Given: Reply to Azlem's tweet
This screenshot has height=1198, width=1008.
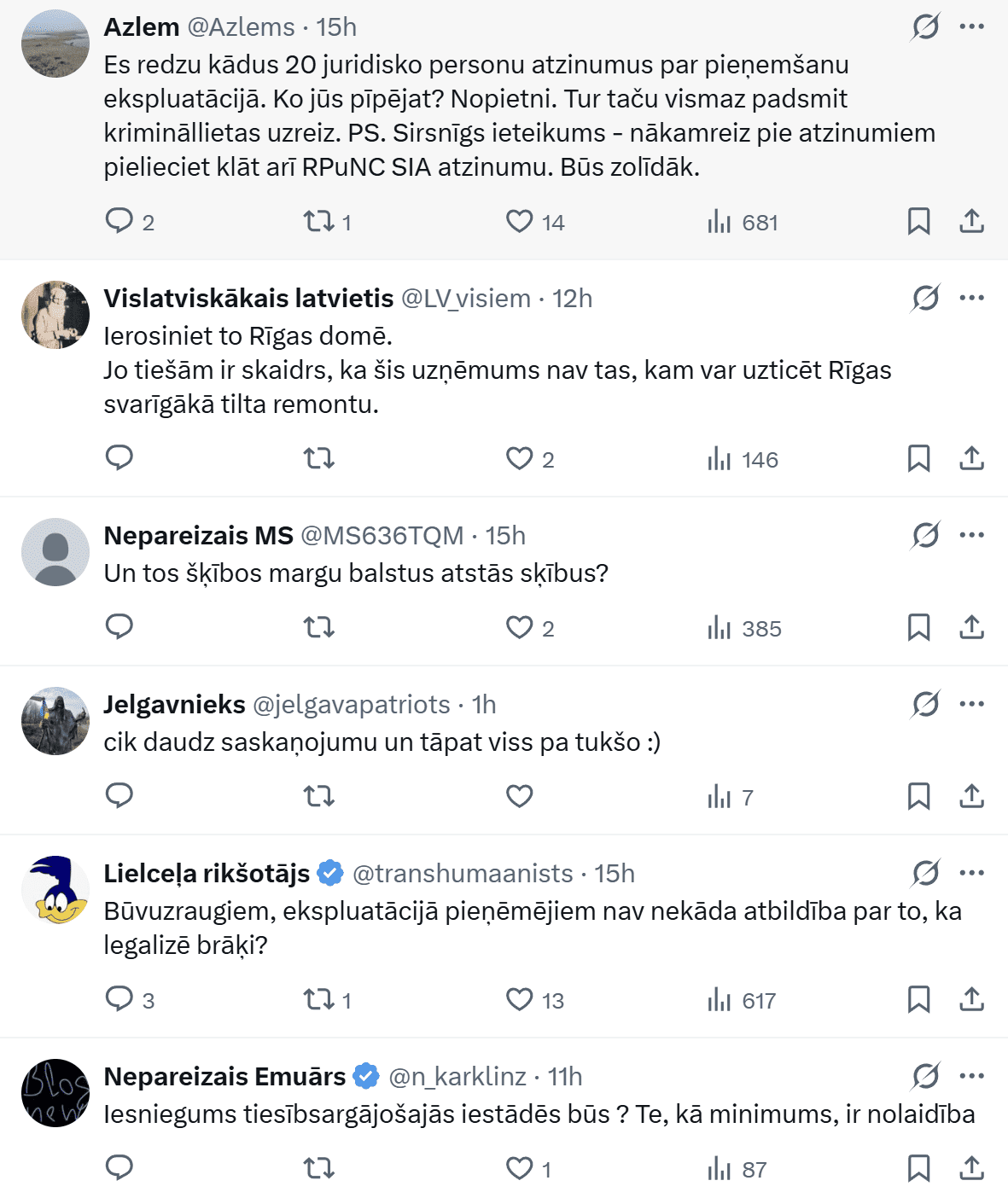Looking at the screenshot, I should tap(119, 221).
